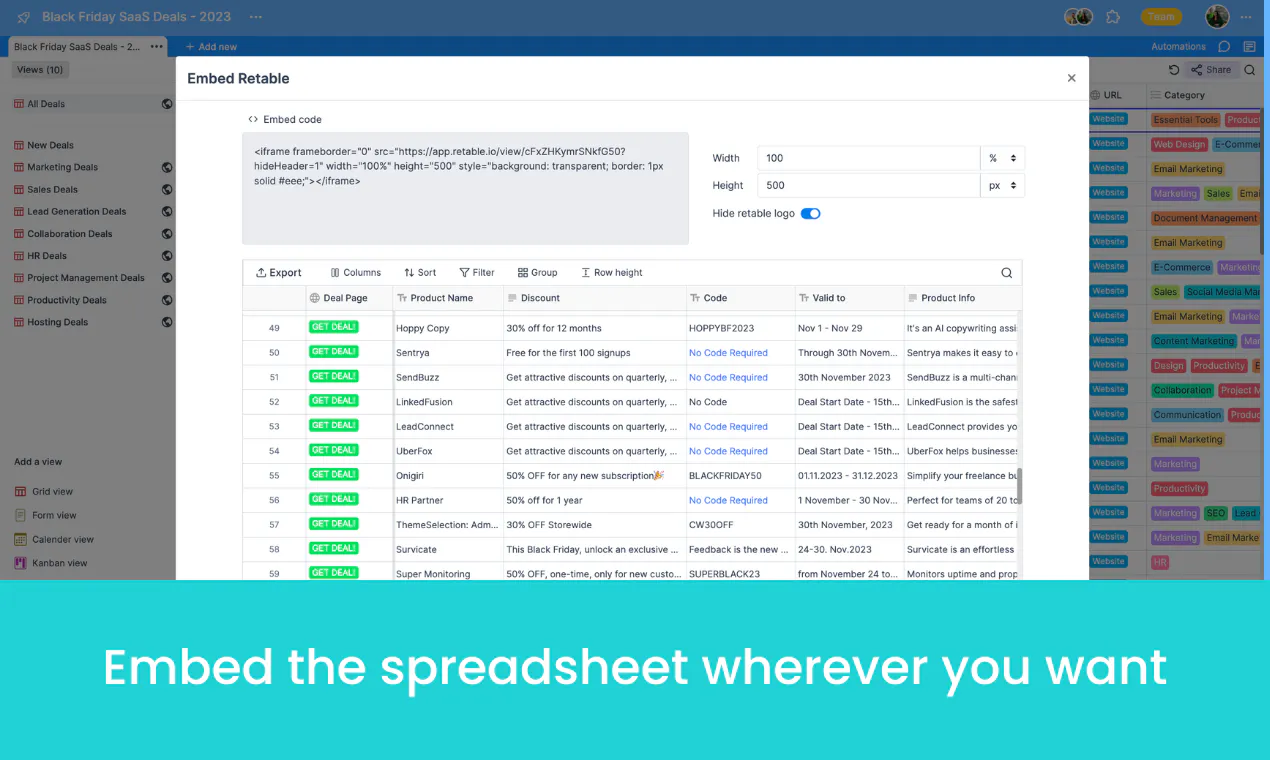Open the percent unit dropdown for Width
1270x760 pixels.
click(1003, 158)
